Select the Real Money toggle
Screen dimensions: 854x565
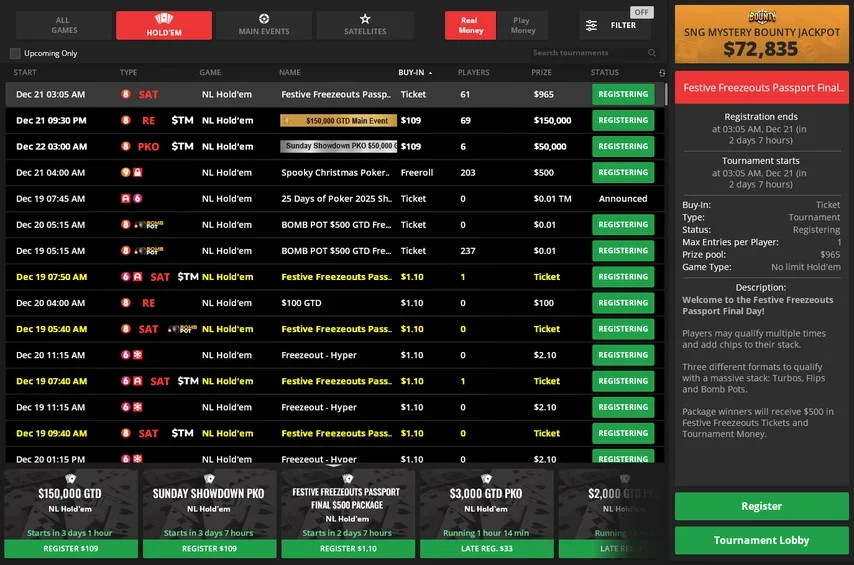pos(470,25)
